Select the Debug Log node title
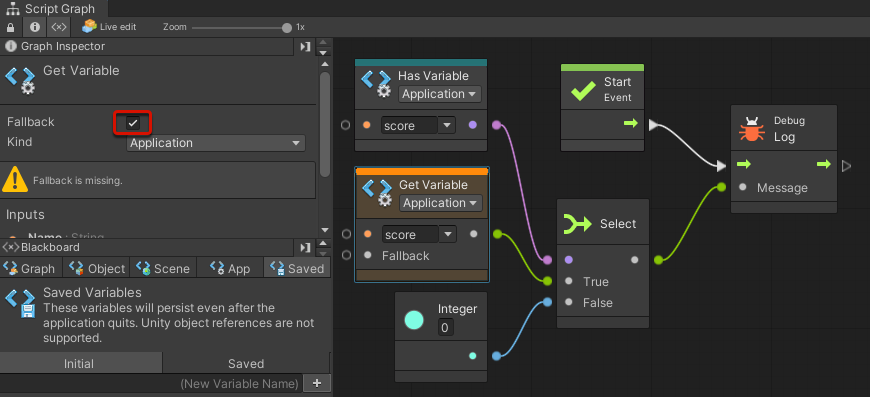The height and width of the screenshot is (397, 870). coord(789,129)
